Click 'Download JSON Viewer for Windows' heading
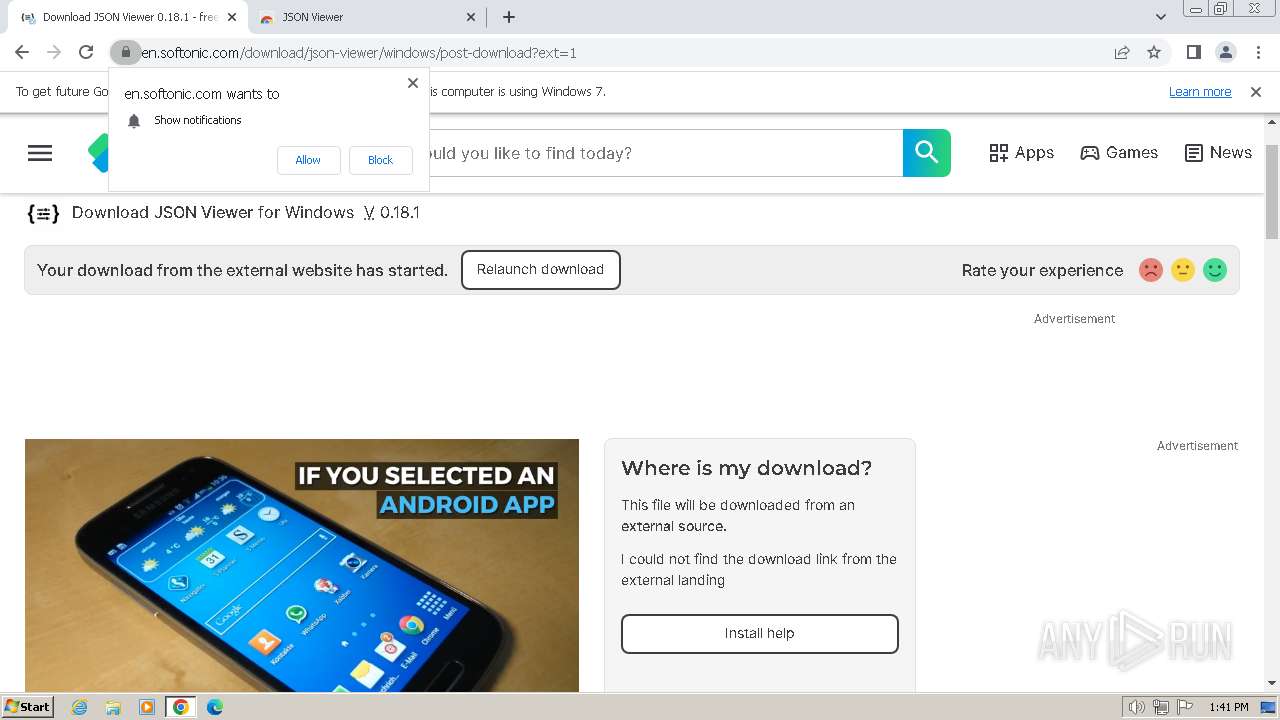This screenshot has height=720, width=1280. [213, 212]
